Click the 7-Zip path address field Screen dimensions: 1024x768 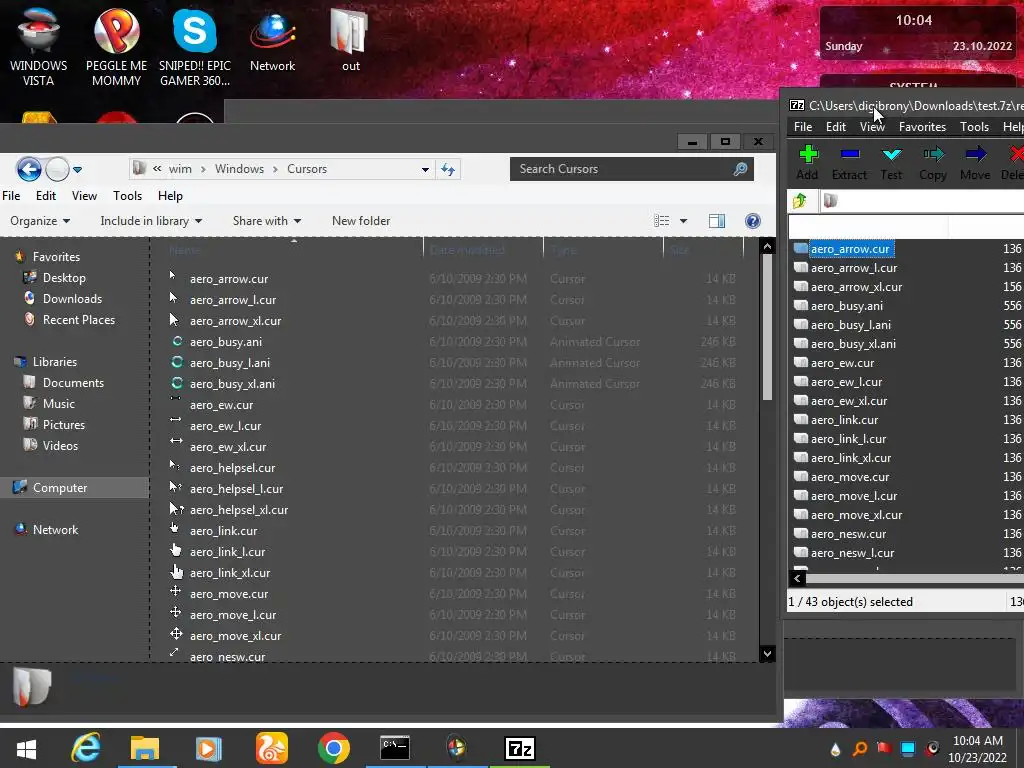[x=921, y=200]
